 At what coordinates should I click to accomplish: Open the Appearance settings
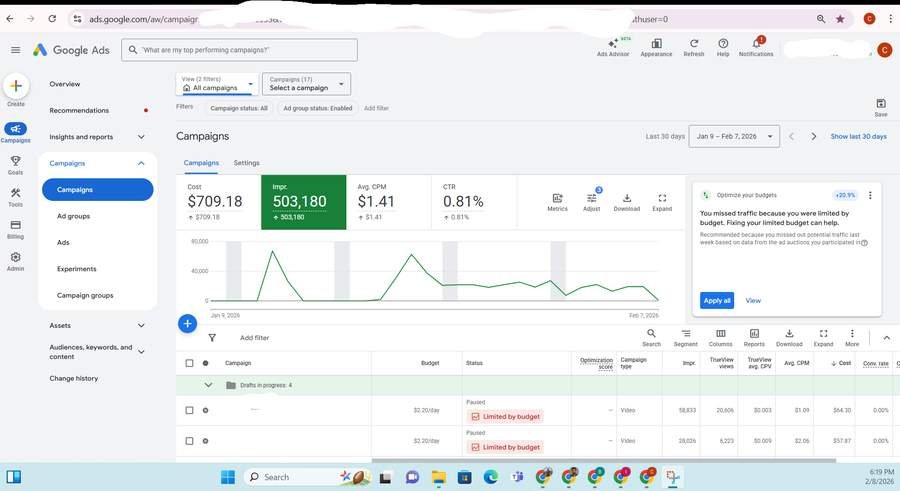[656, 47]
